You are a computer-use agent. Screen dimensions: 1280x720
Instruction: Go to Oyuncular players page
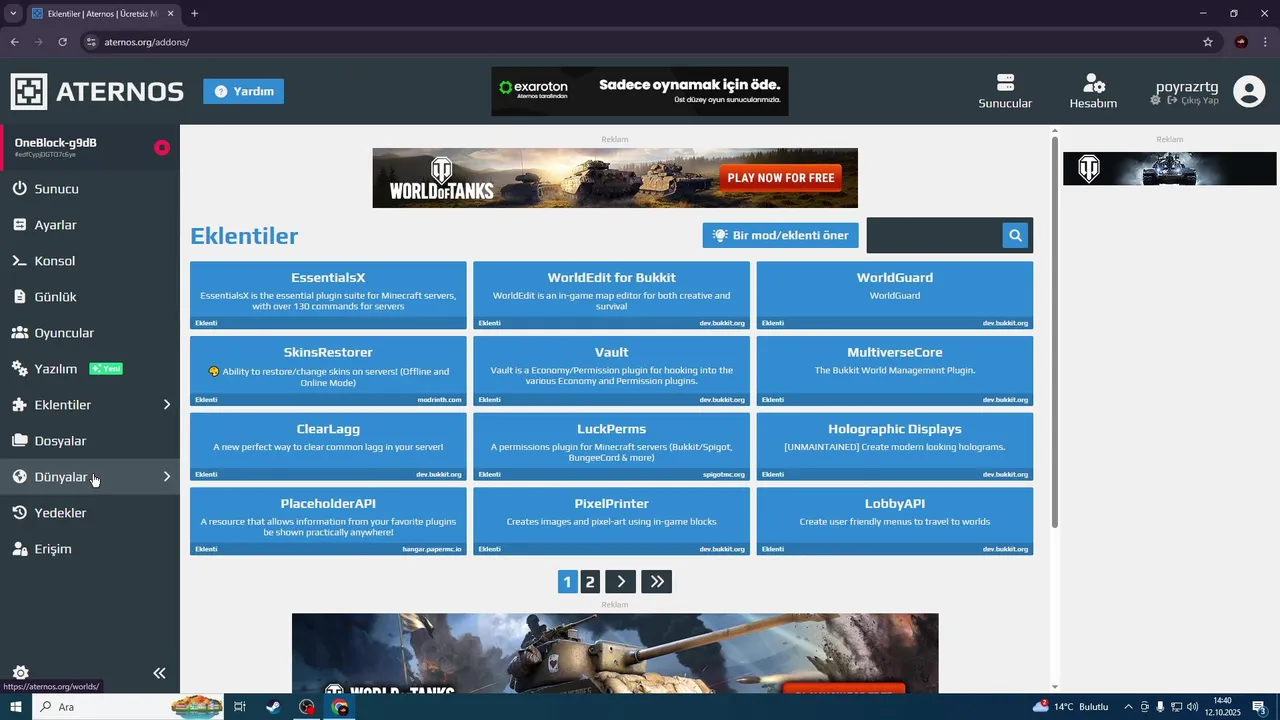pos(90,333)
